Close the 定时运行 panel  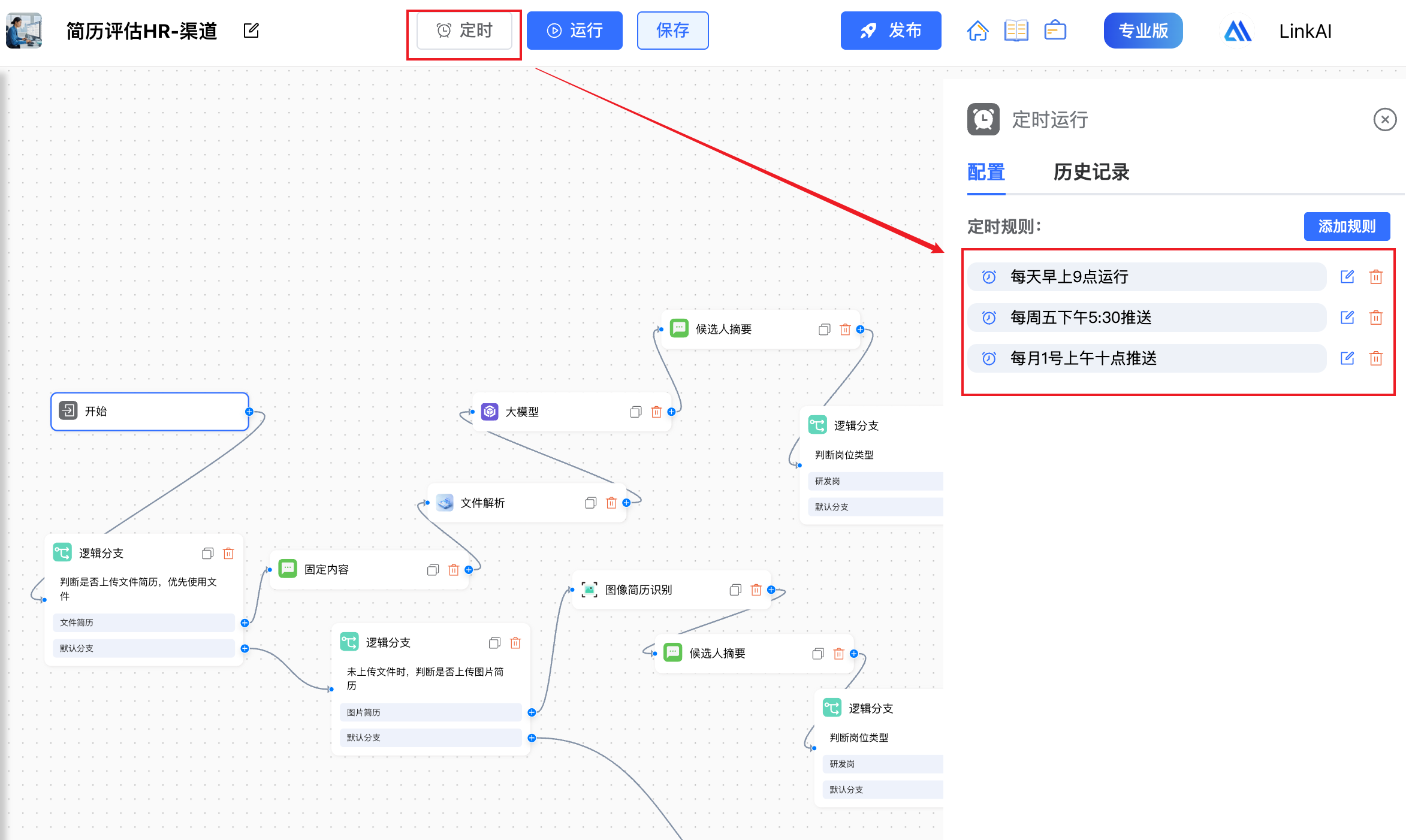1384,120
